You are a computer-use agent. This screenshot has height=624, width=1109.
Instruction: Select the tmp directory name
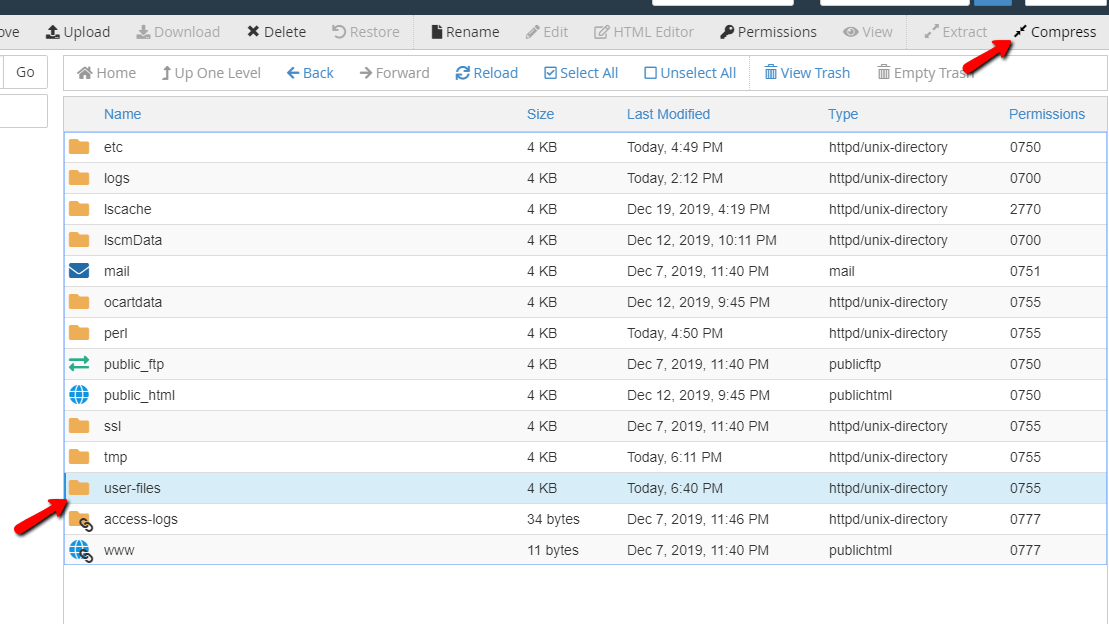tap(115, 457)
